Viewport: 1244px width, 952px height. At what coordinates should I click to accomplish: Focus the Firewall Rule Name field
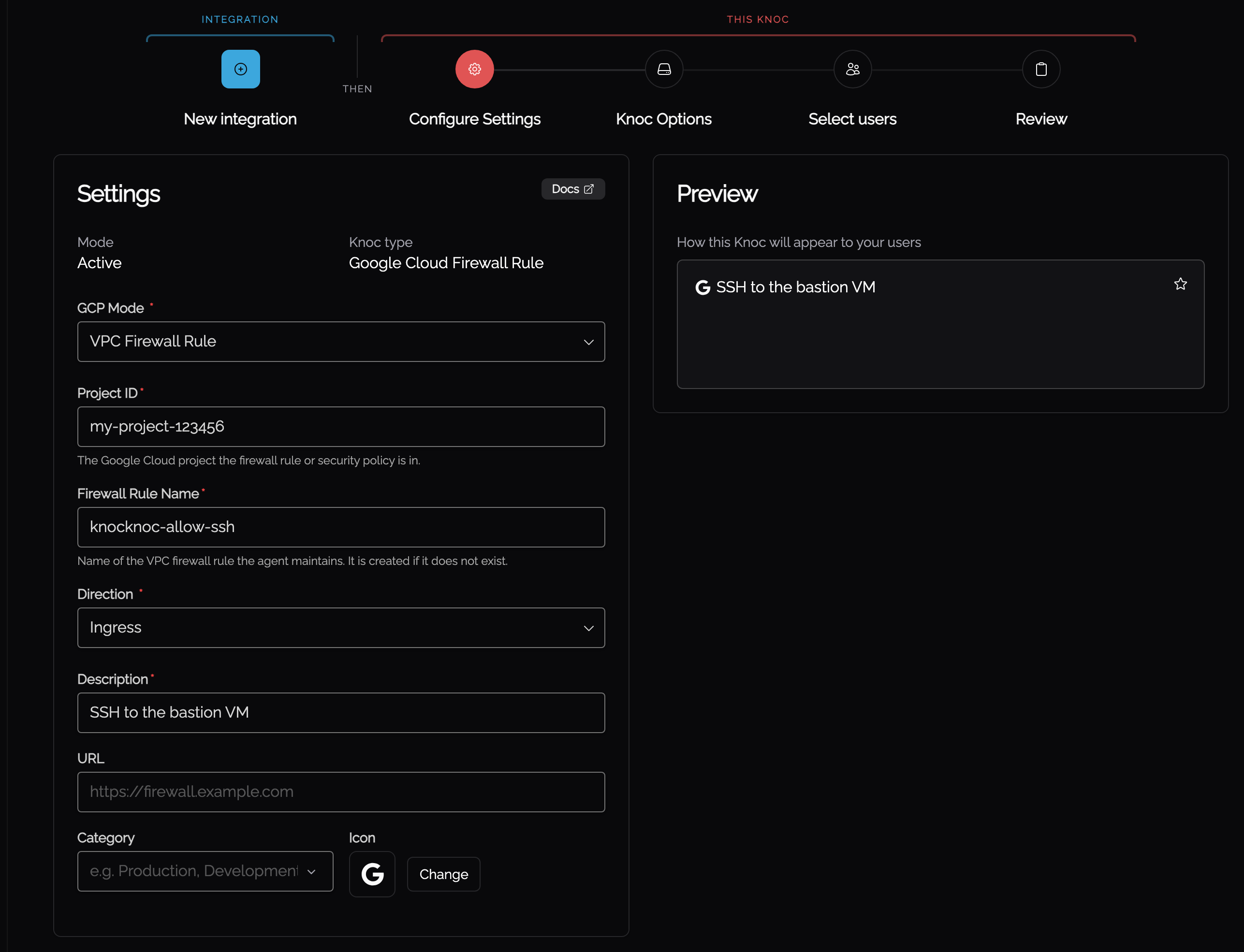tap(341, 527)
